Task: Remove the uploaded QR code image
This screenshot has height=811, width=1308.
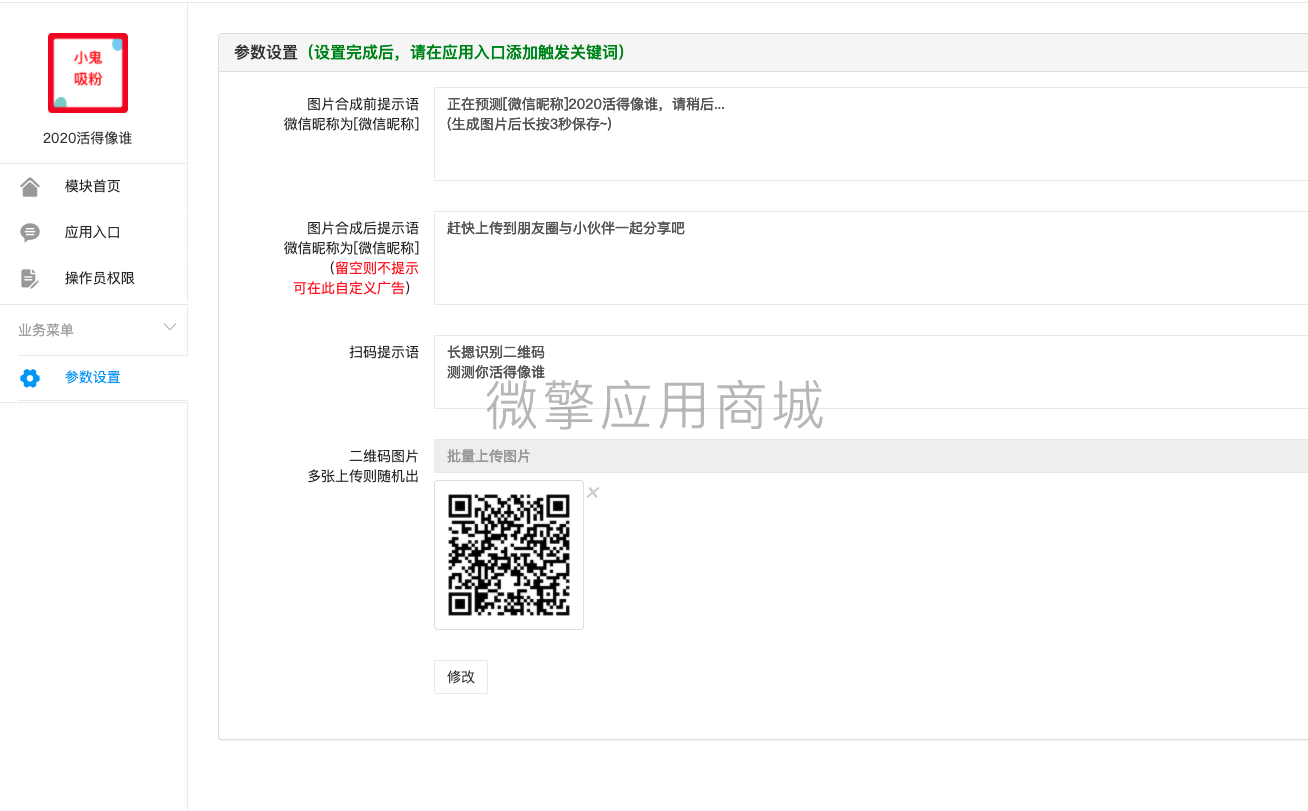Action: pos(593,492)
